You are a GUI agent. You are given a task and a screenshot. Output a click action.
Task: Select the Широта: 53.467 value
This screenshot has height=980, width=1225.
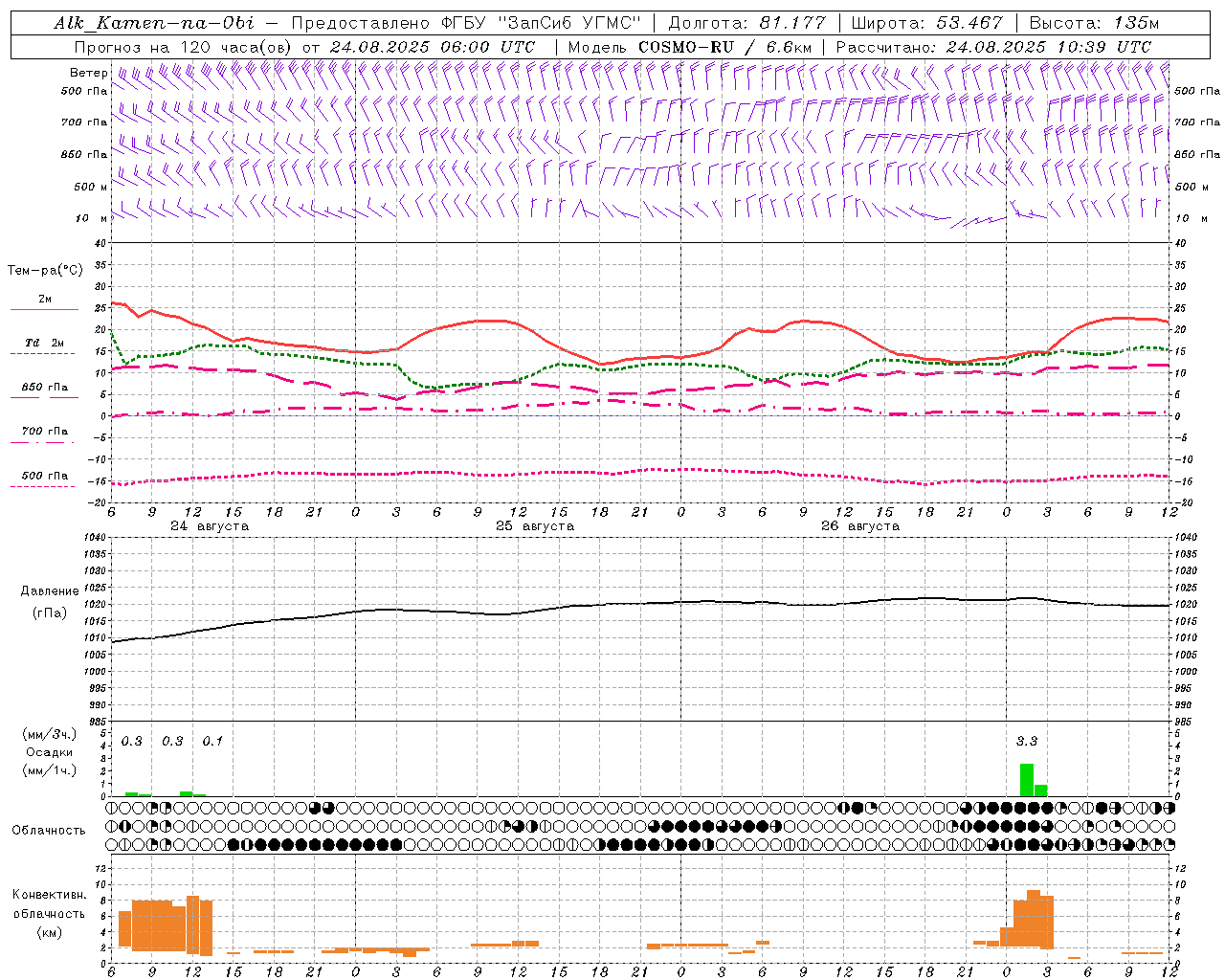[926, 23]
